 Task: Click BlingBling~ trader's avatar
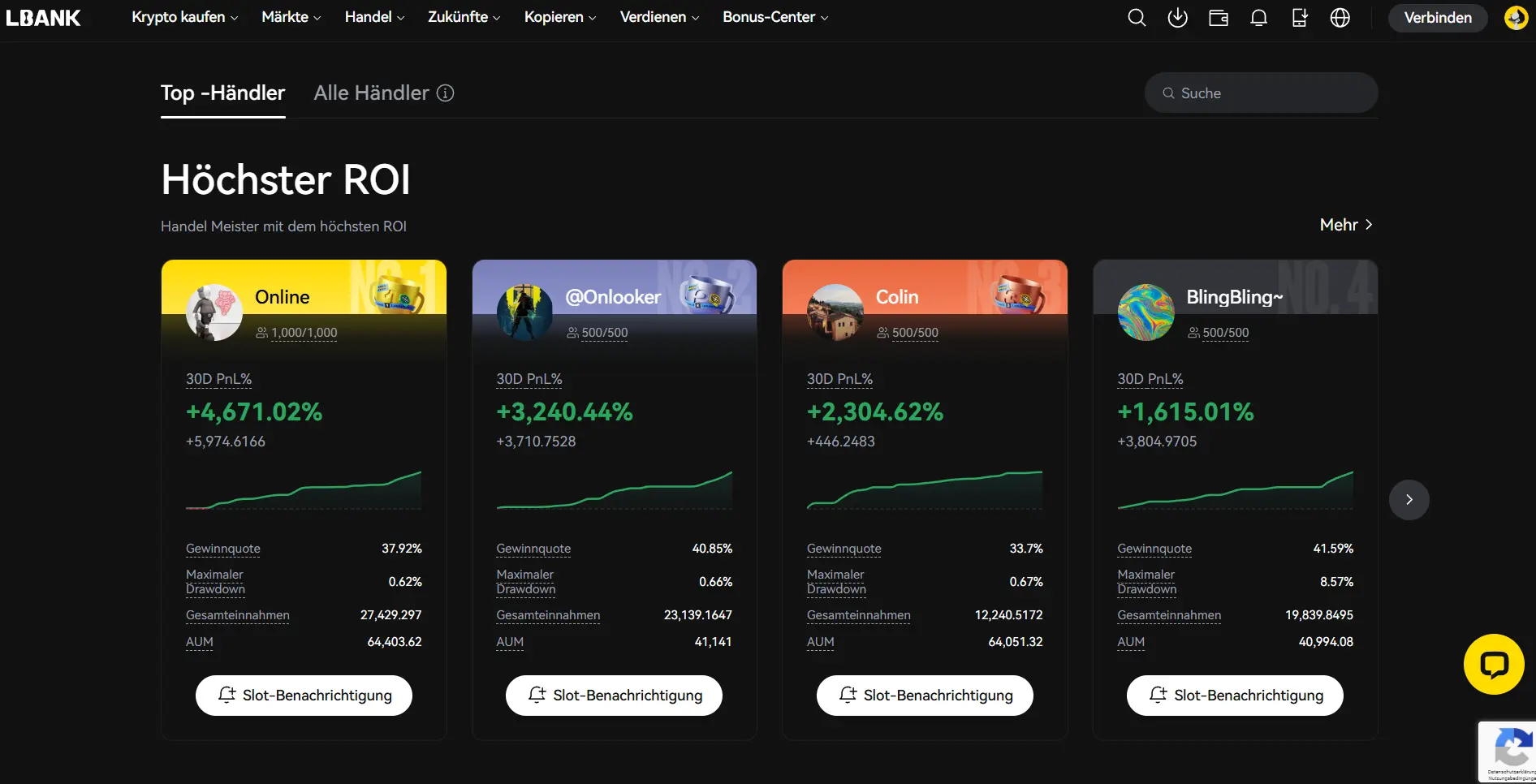[1146, 312]
